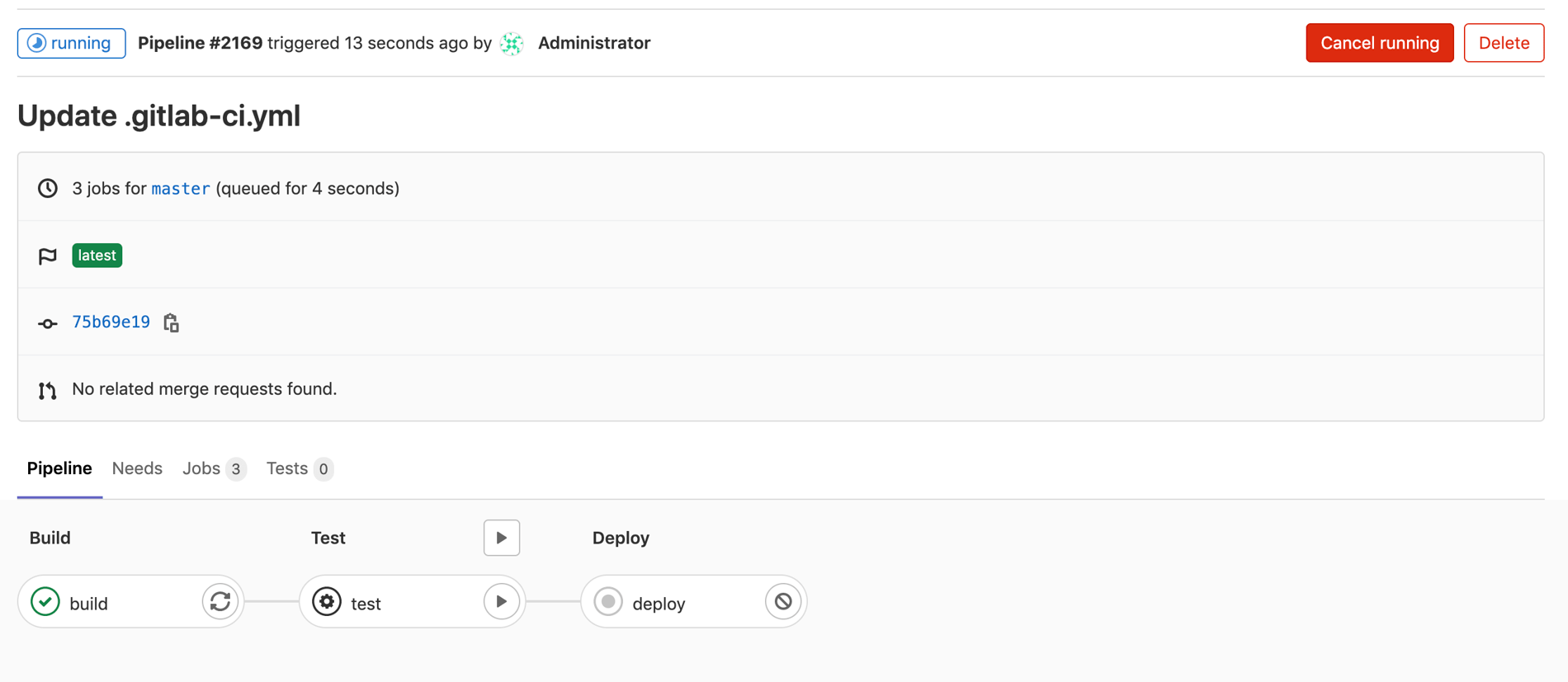
Task: Click the deploy job created status icon
Action: (x=608, y=602)
